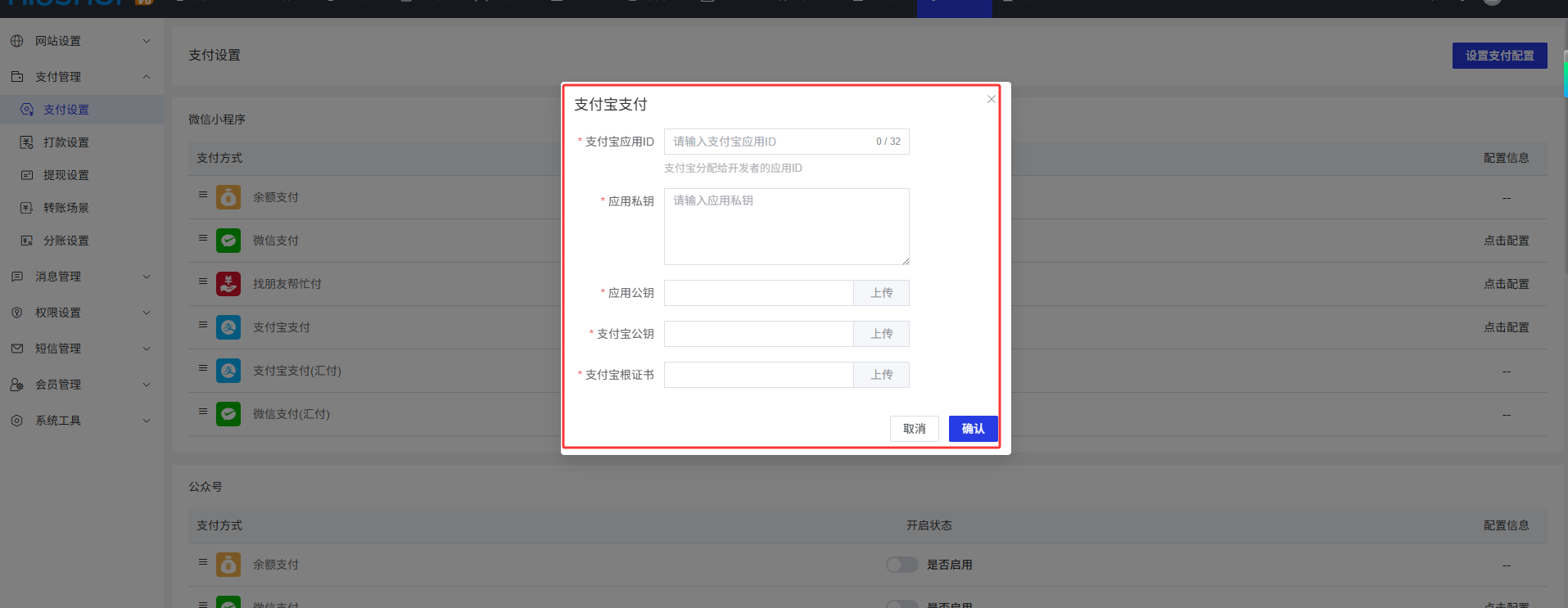Viewport: 1568px width, 608px height.
Task: Click the folder icon beside 支付管理
Action: [x=16, y=77]
